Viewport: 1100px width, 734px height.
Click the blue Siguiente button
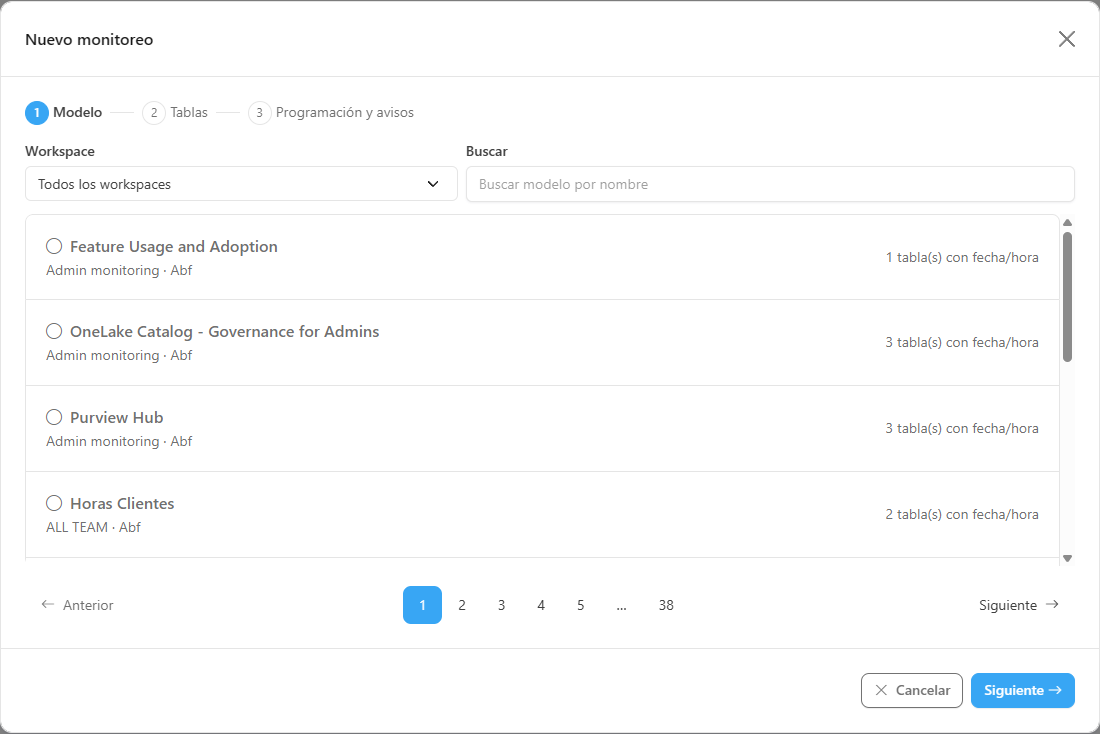click(x=1022, y=690)
